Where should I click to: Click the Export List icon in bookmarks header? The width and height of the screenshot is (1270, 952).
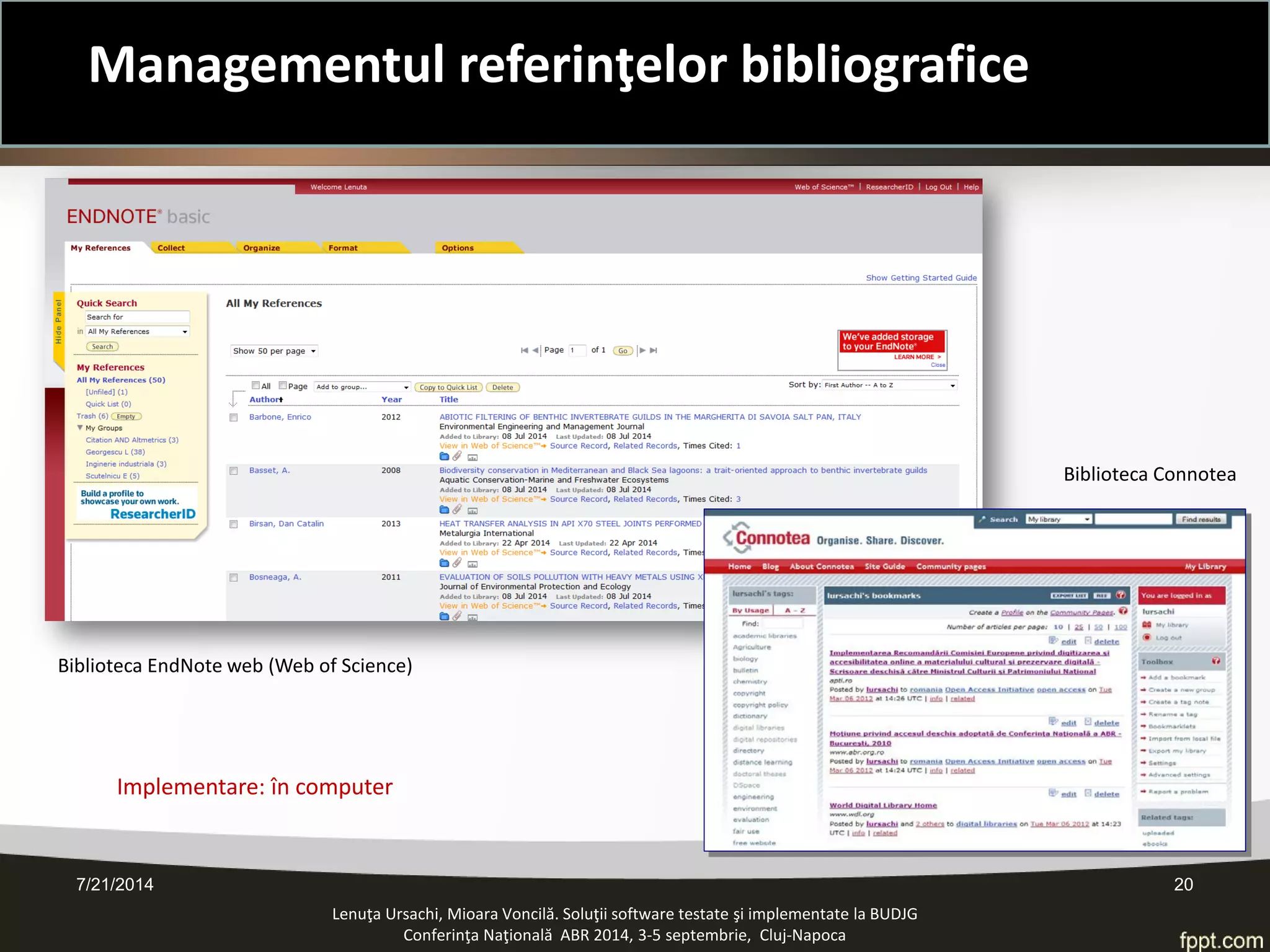1069,596
